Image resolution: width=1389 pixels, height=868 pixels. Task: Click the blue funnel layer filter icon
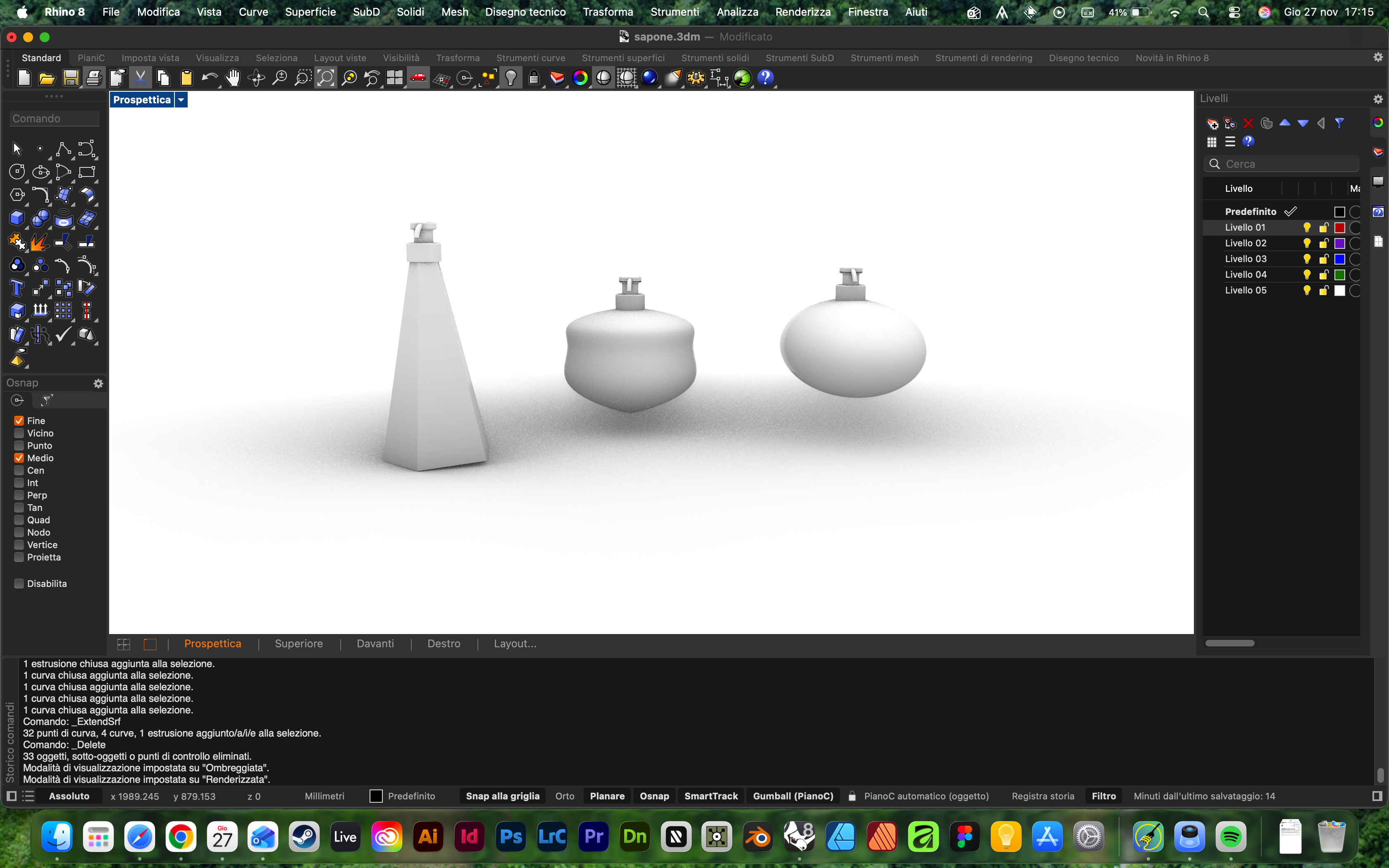tap(1339, 124)
